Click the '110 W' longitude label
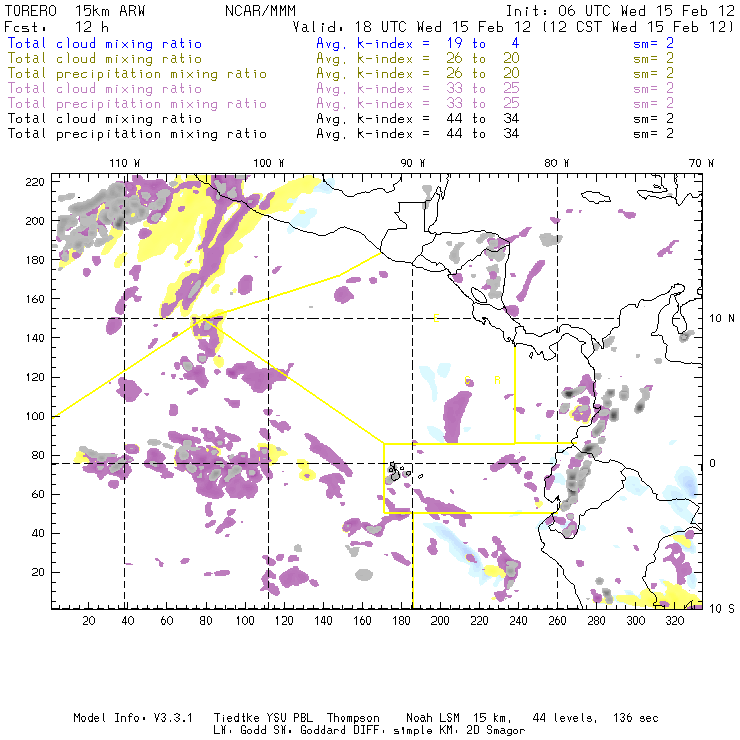740x740 pixels. [x=125, y=163]
